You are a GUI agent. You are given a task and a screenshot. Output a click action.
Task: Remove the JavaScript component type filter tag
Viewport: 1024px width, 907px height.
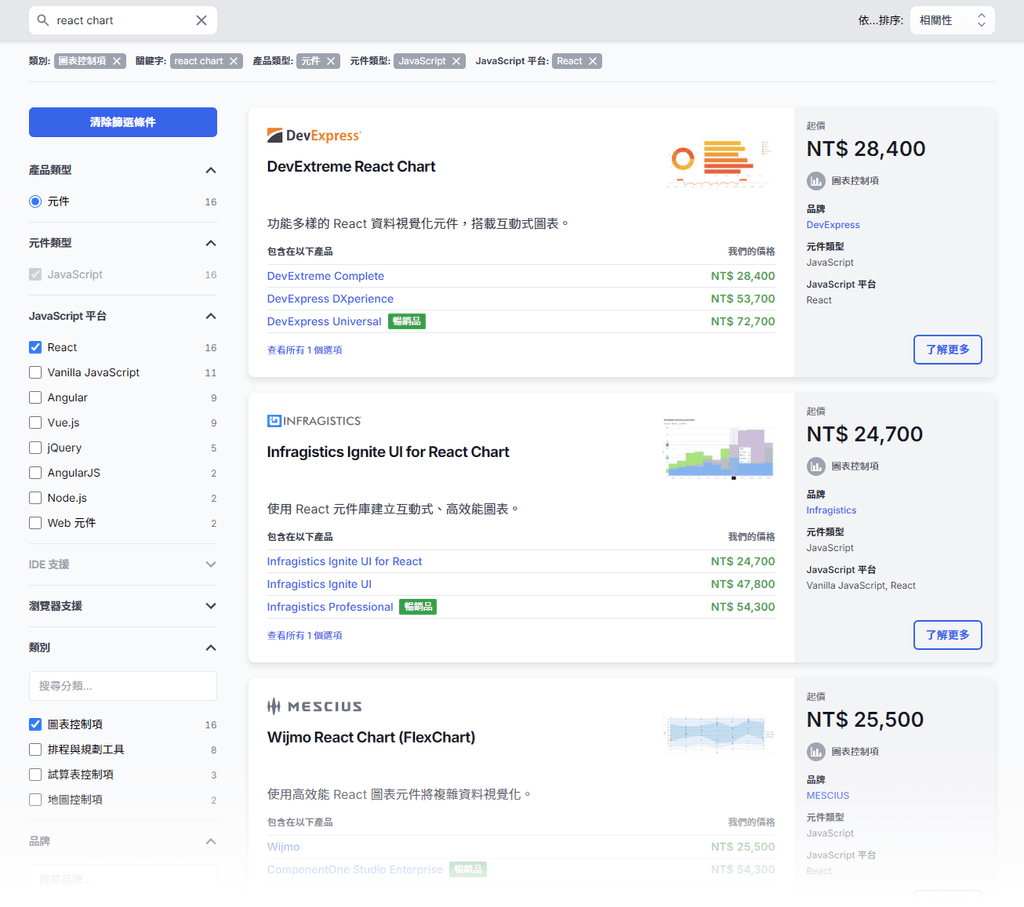click(x=456, y=61)
